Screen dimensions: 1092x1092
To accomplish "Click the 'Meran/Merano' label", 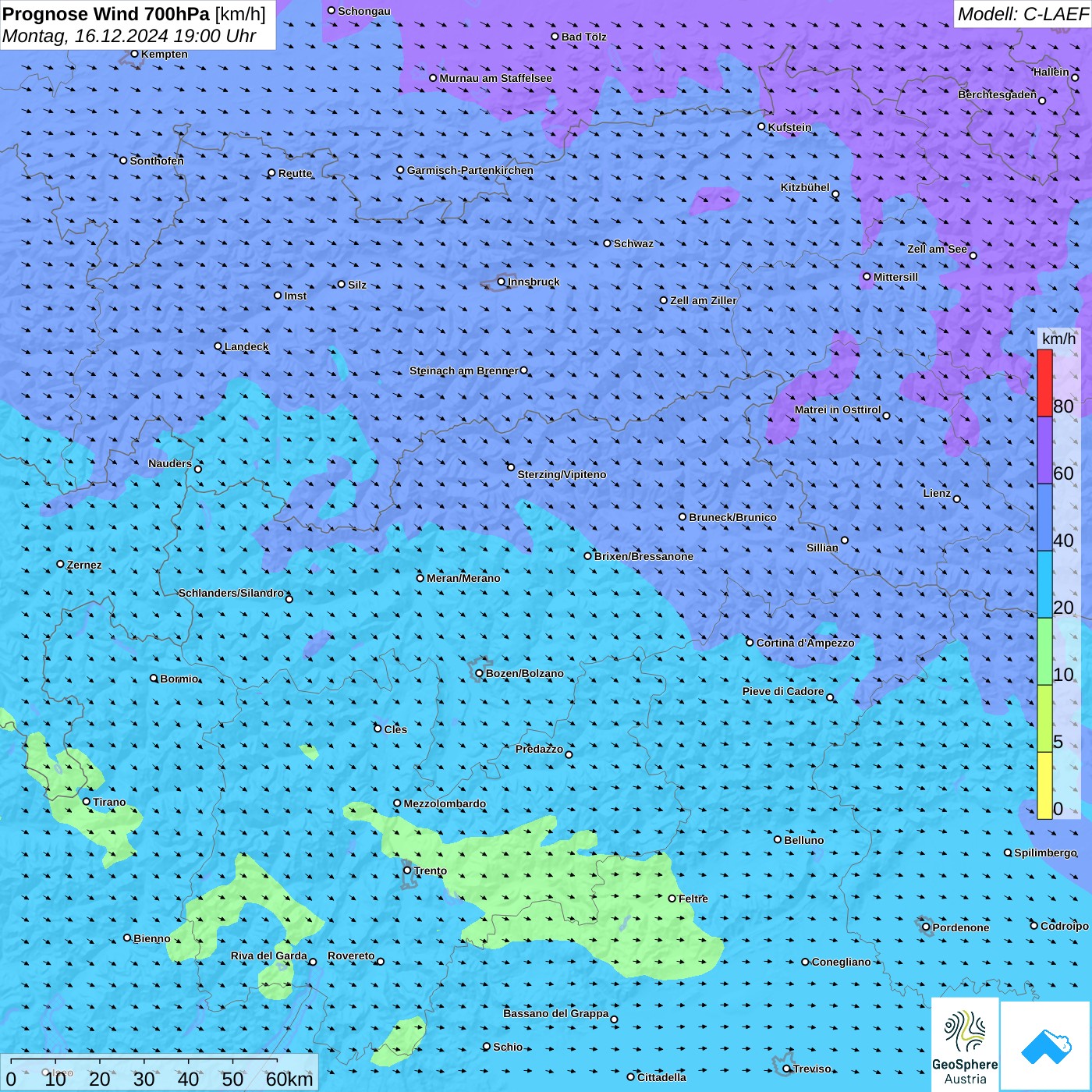I will pyautogui.click(x=463, y=578).
